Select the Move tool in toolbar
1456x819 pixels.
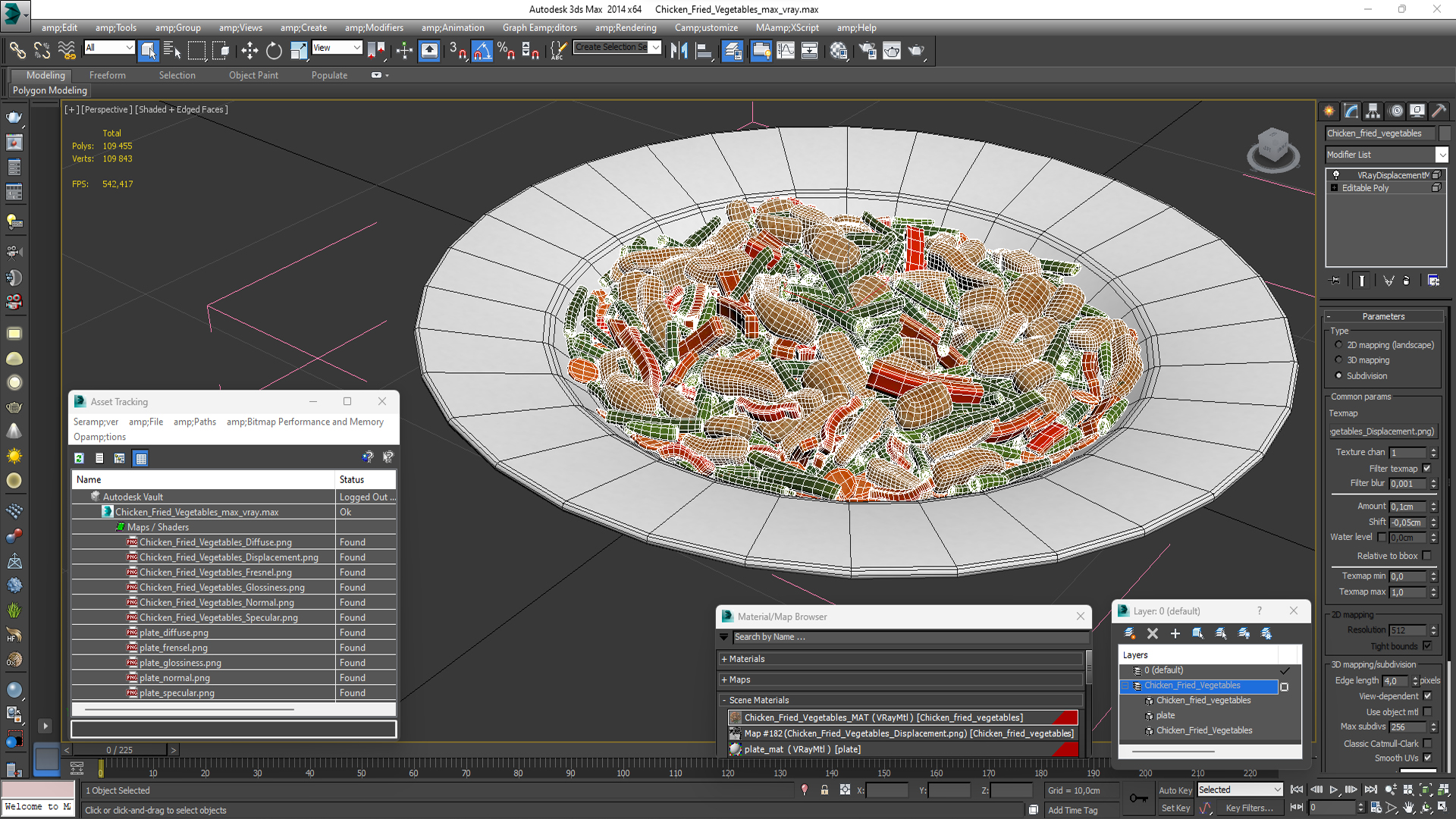click(x=249, y=51)
